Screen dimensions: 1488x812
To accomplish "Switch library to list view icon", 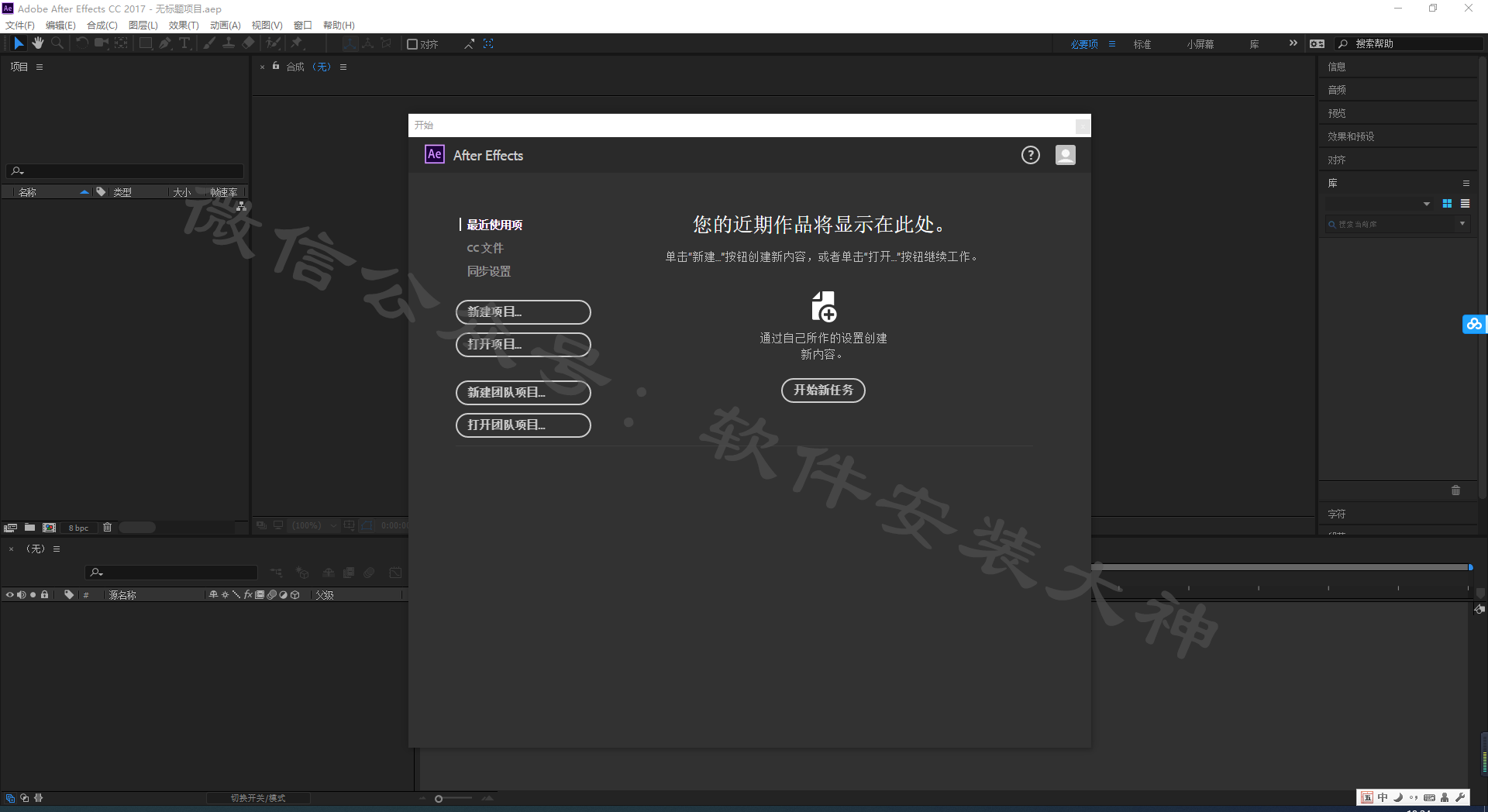I will coord(1465,204).
